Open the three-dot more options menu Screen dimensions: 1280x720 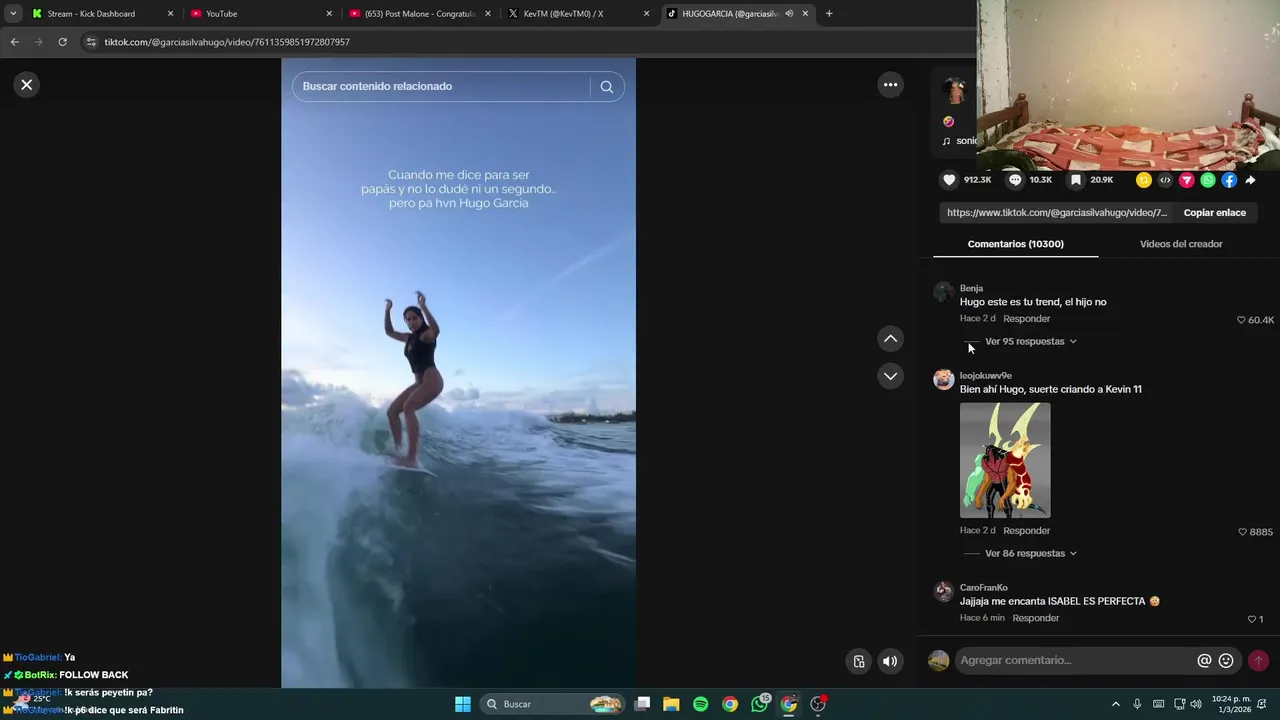tap(890, 85)
